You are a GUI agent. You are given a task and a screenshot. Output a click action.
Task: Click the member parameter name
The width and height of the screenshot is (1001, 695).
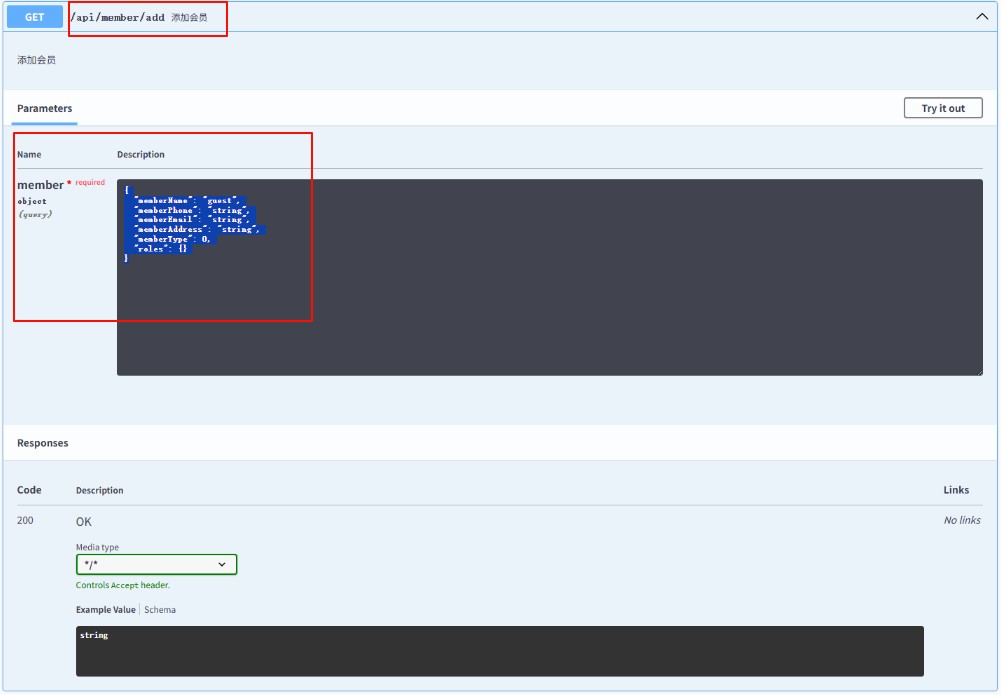[40, 185]
